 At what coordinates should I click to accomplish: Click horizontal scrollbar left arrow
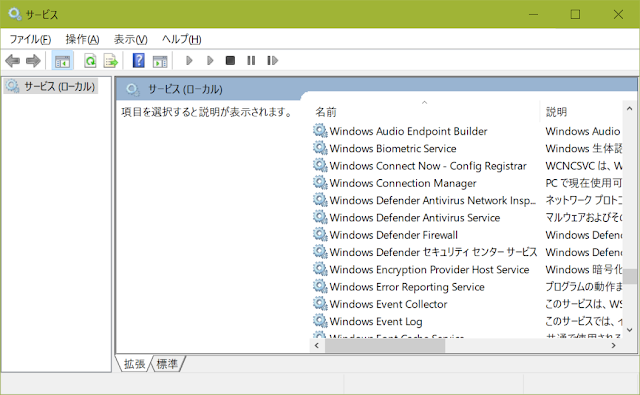pos(317,345)
